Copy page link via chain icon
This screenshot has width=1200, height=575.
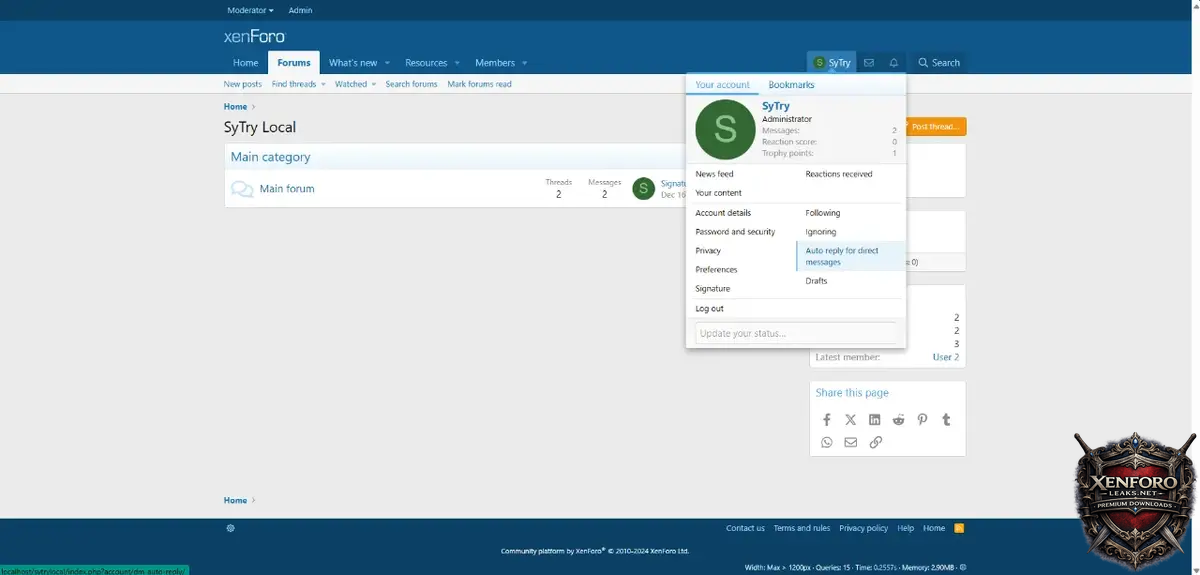click(875, 442)
